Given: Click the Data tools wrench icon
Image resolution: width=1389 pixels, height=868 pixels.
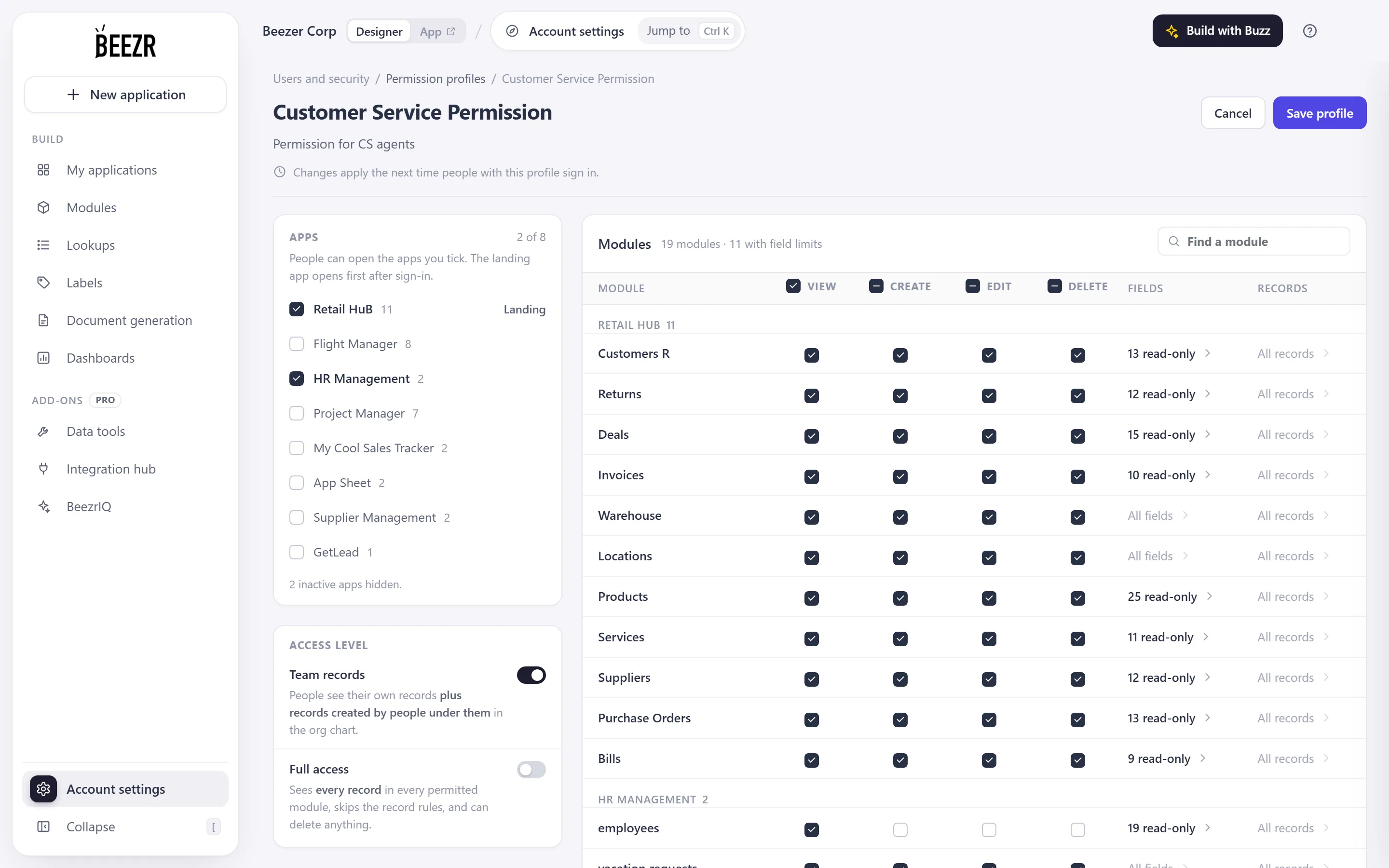Looking at the screenshot, I should pyautogui.click(x=43, y=432).
